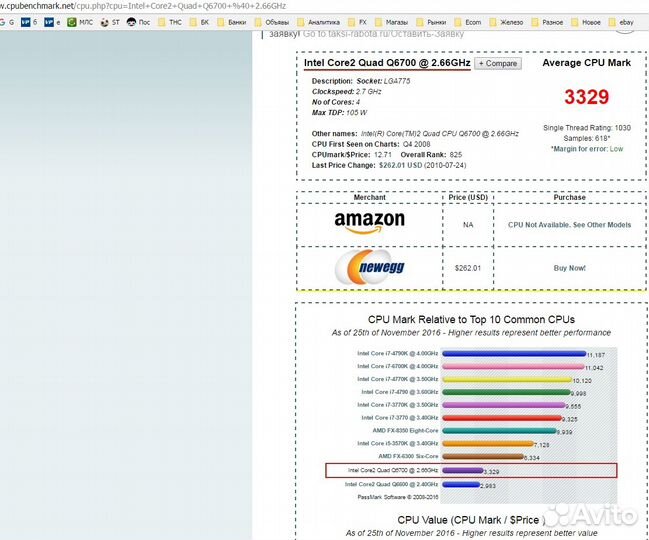Click the 'PassMark Software © 2008-2016' text
This screenshot has width=649, height=540.
(x=397, y=497)
